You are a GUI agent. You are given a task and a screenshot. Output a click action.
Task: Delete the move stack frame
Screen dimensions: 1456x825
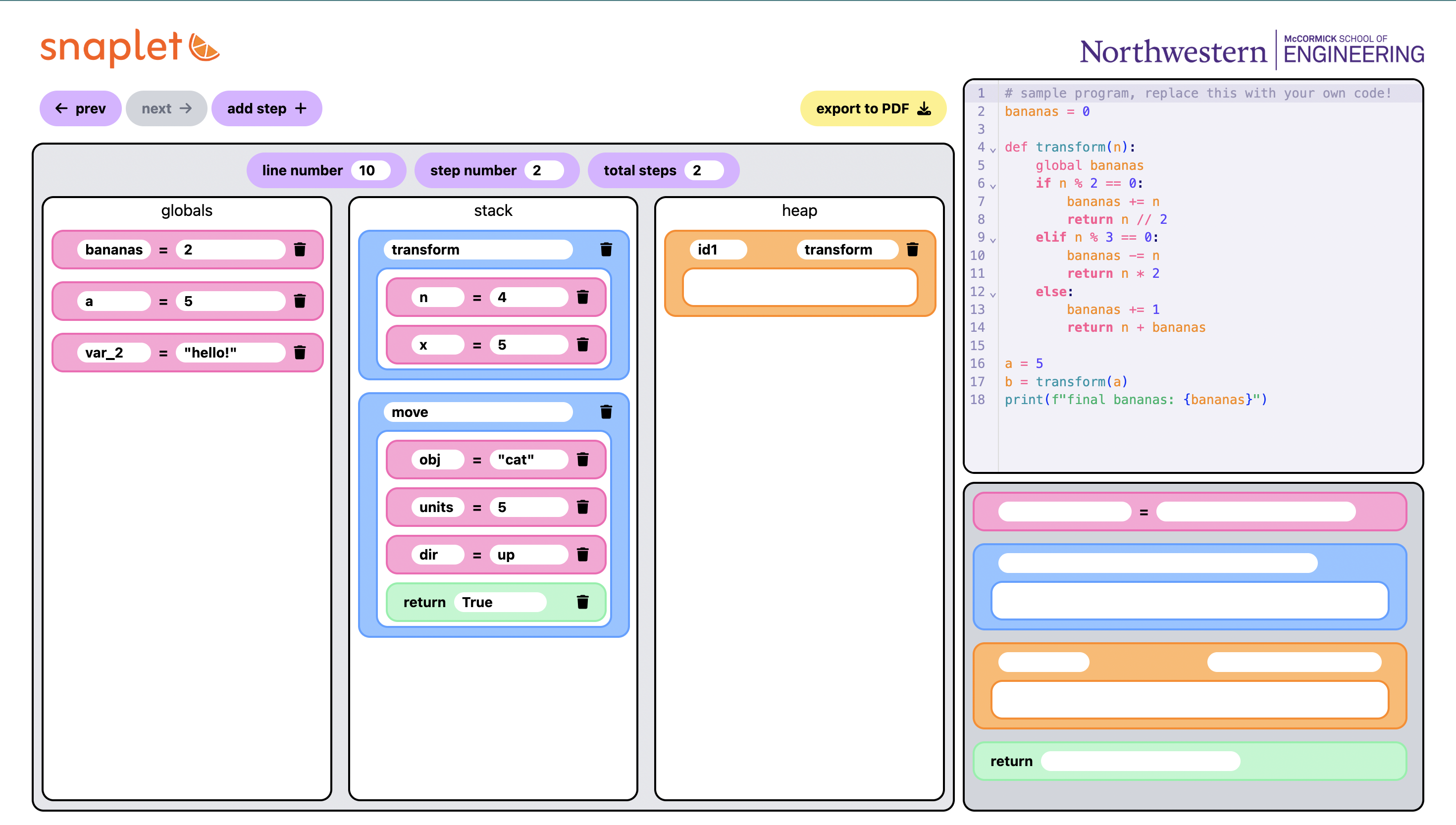[606, 412]
